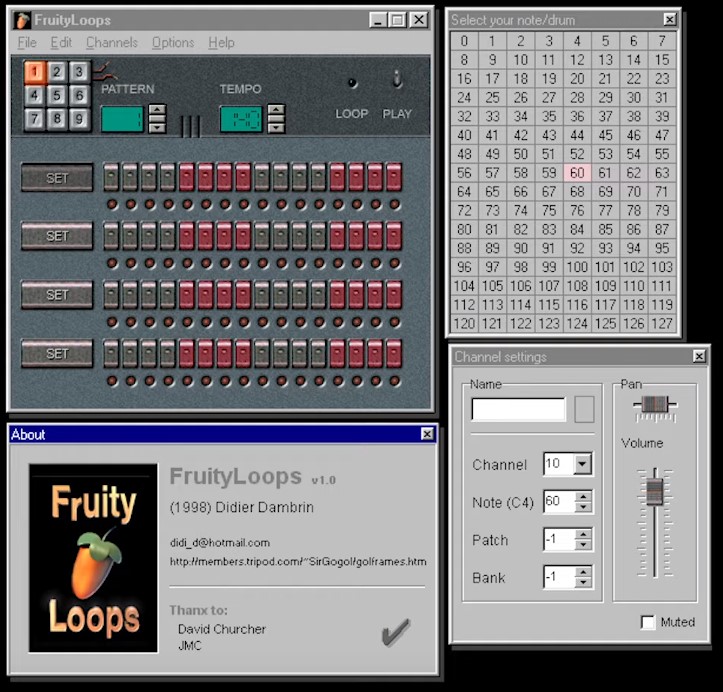Open the Edit menu
This screenshot has width=723, height=692.
pos(61,42)
